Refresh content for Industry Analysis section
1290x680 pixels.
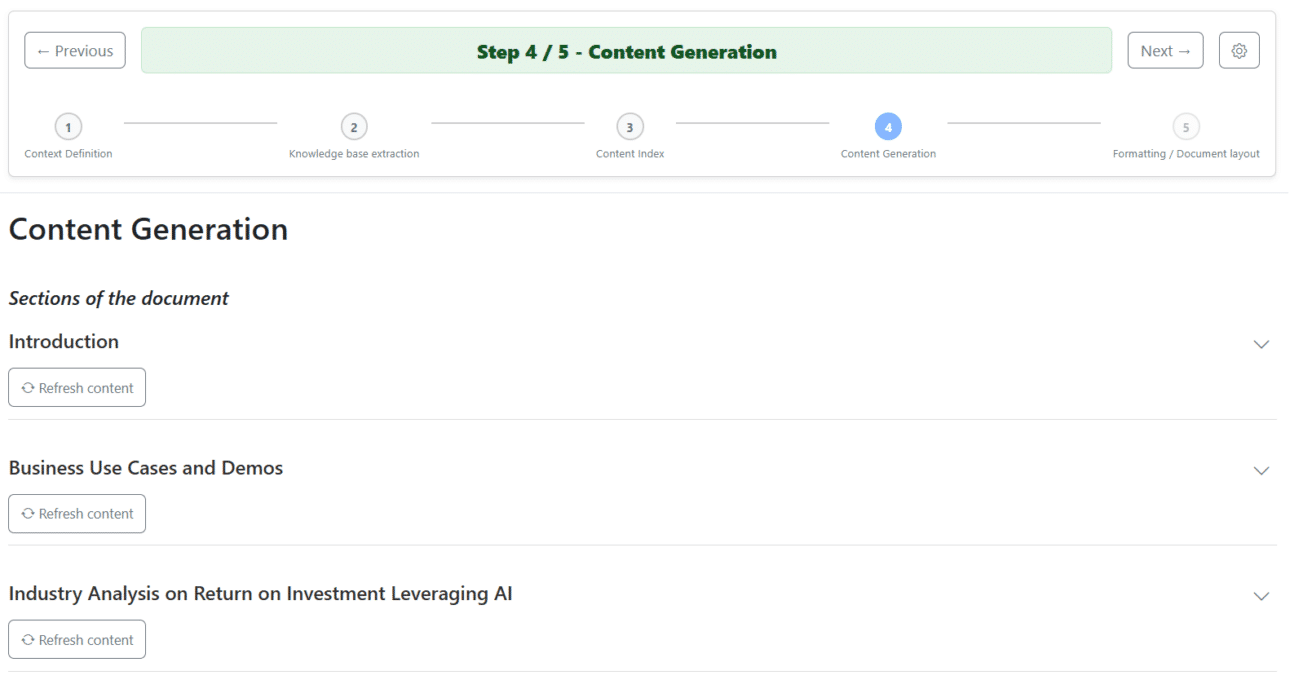77,640
